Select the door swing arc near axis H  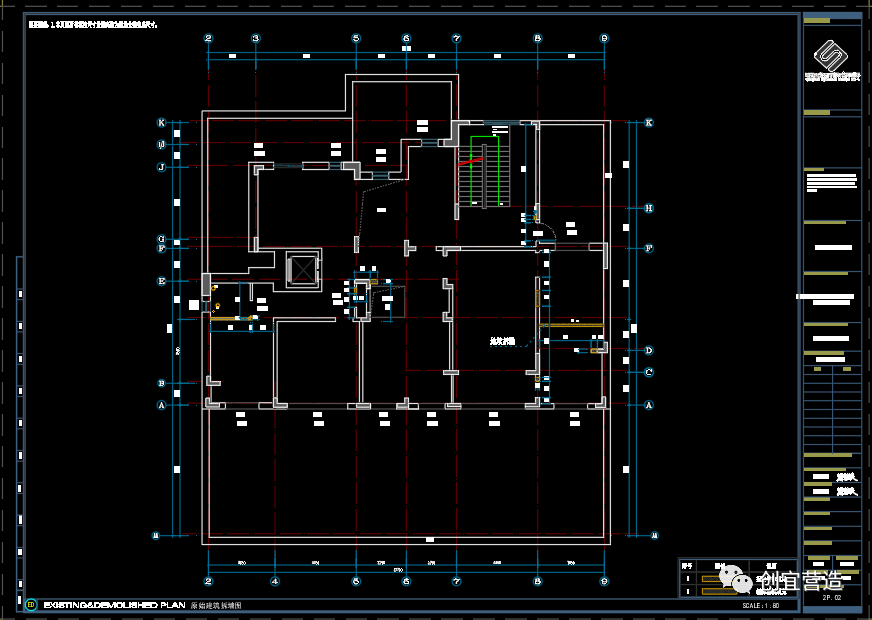coord(546,231)
